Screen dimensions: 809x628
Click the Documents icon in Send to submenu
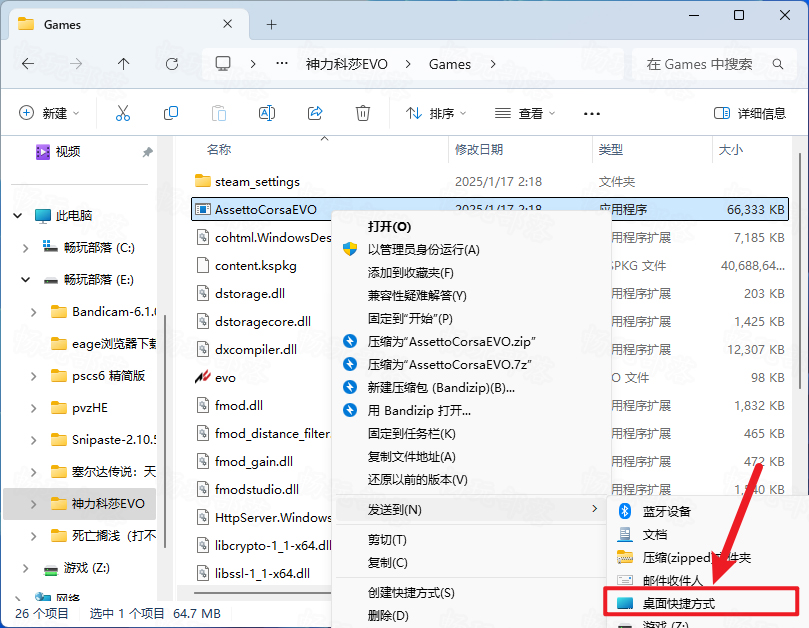(x=625, y=534)
